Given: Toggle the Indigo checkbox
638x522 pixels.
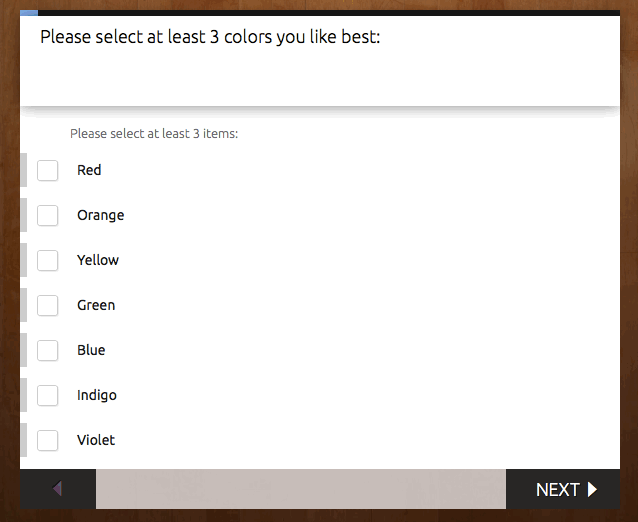Looking at the screenshot, I should tap(48, 395).
